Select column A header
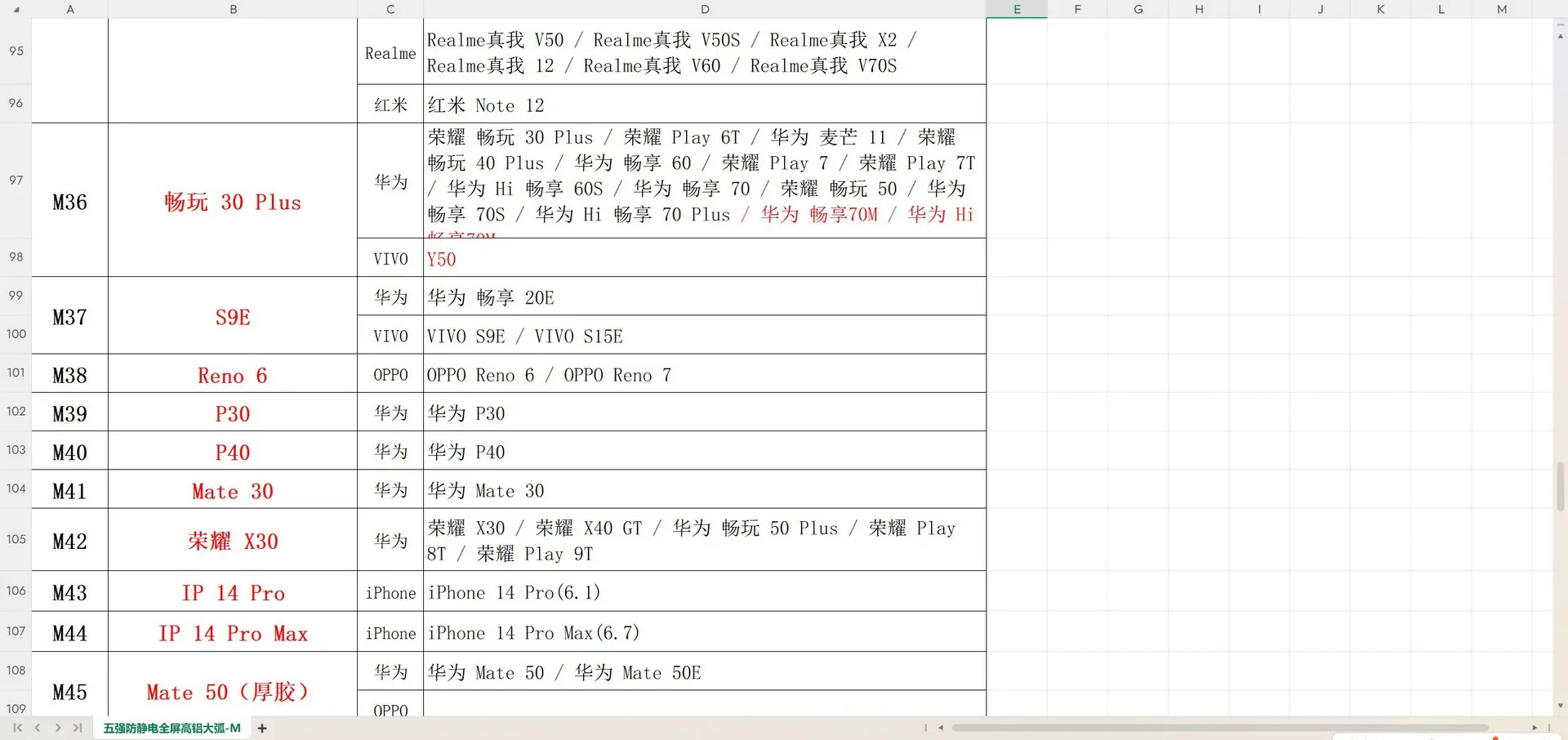The image size is (1568, 740). point(70,10)
